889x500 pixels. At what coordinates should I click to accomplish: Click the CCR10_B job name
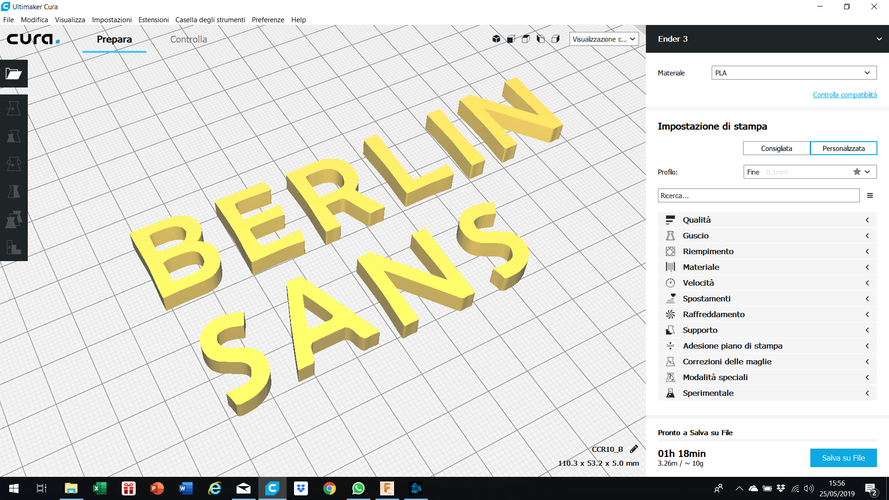point(607,449)
